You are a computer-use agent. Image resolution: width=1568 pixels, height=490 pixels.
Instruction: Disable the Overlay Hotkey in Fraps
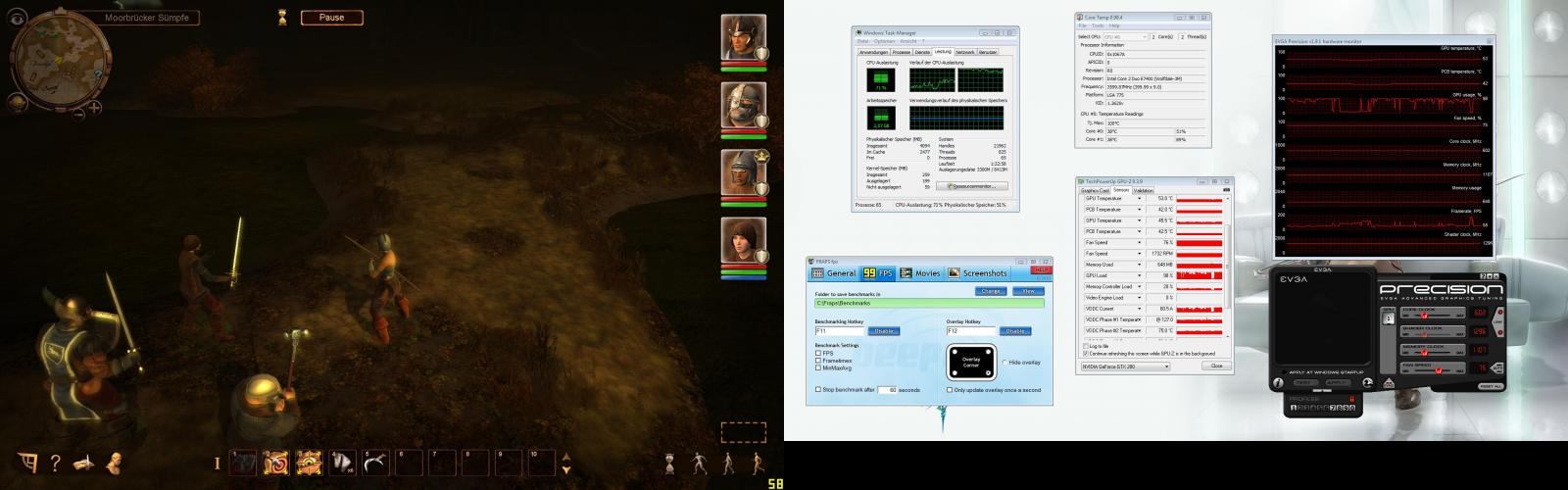tap(1015, 331)
